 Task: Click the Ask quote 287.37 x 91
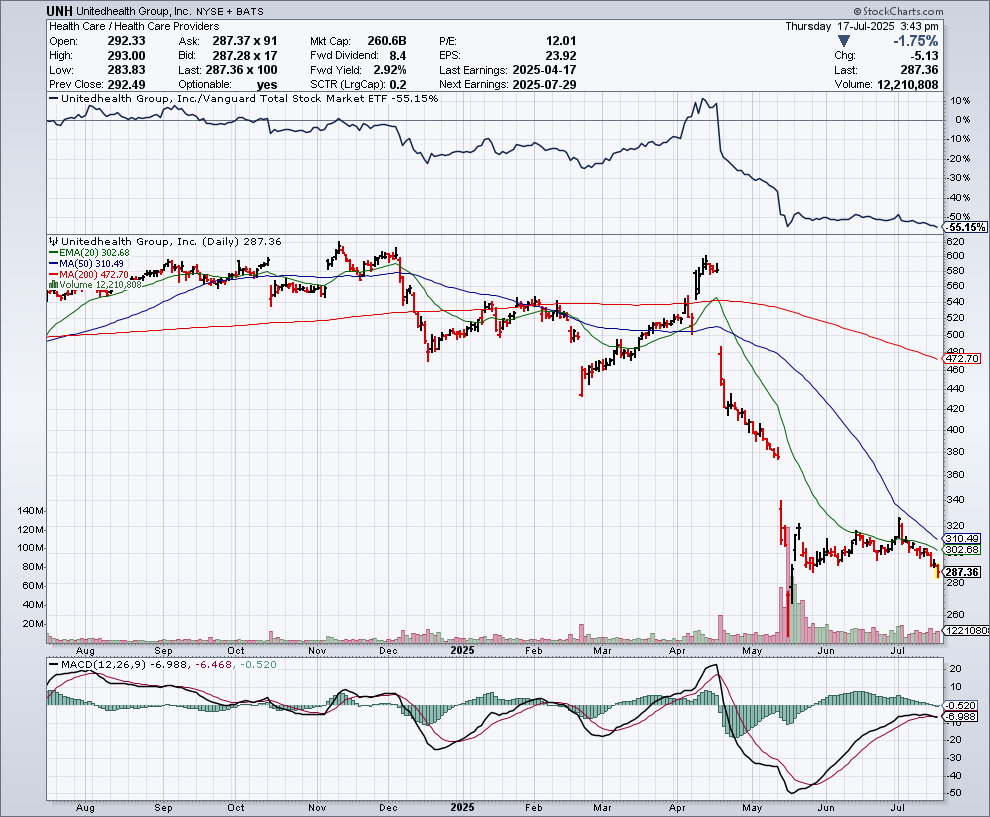tap(245, 41)
